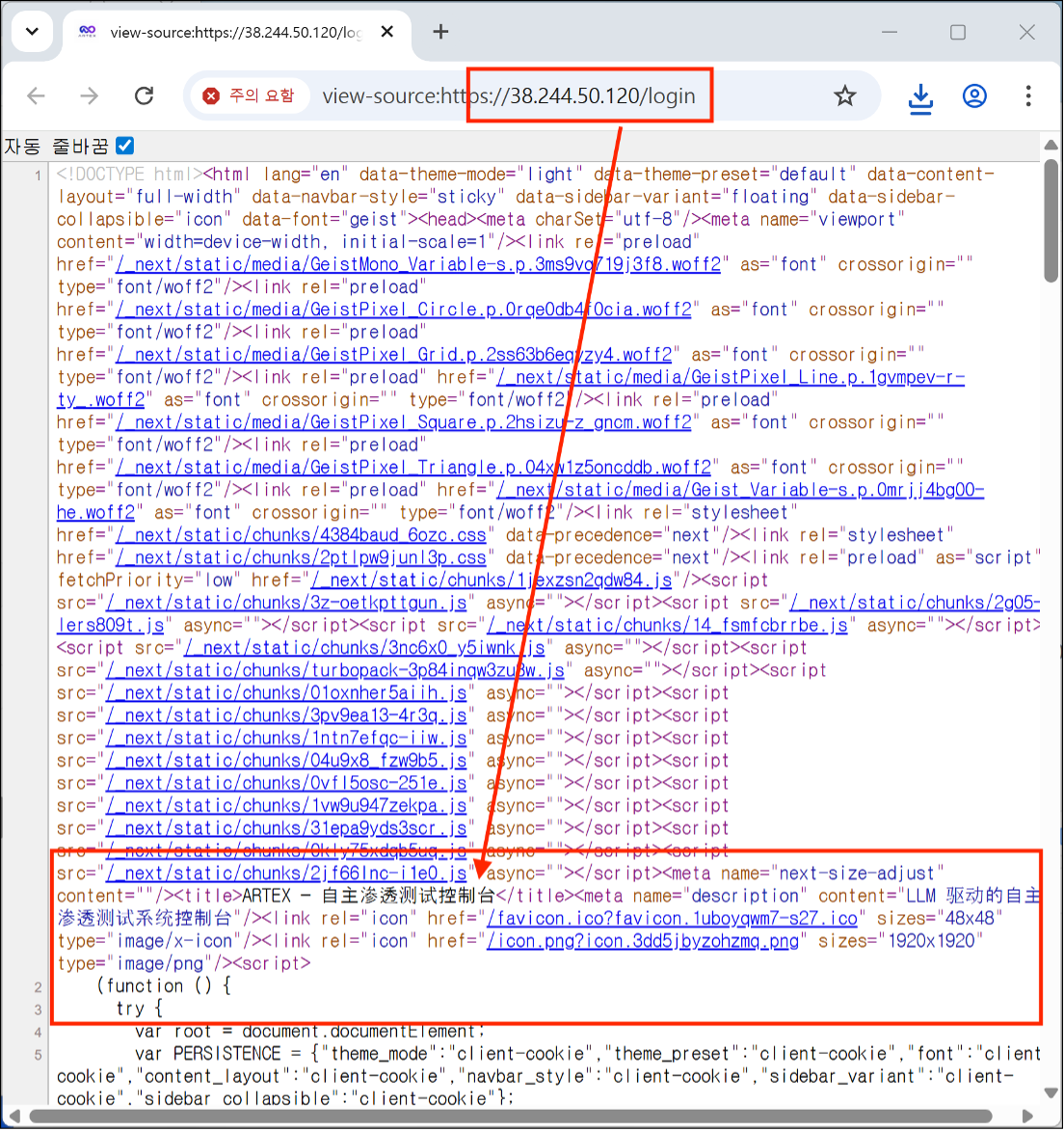Open the 1ntn7efqc-iiw.js chunk link
Image resolution: width=1064 pixels, height=1131 pixels.
[x=286, y=738]
